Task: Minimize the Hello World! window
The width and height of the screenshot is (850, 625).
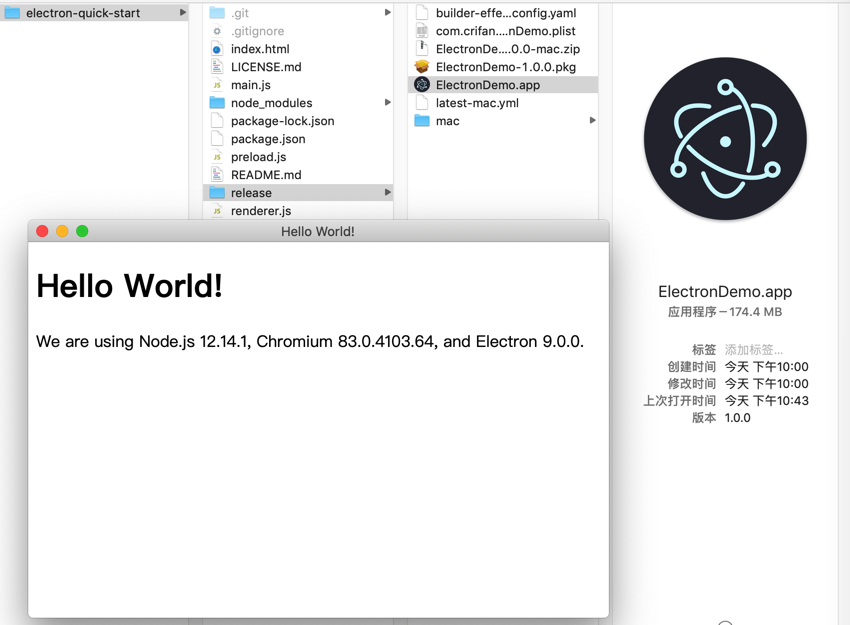Action: point(62,231)
